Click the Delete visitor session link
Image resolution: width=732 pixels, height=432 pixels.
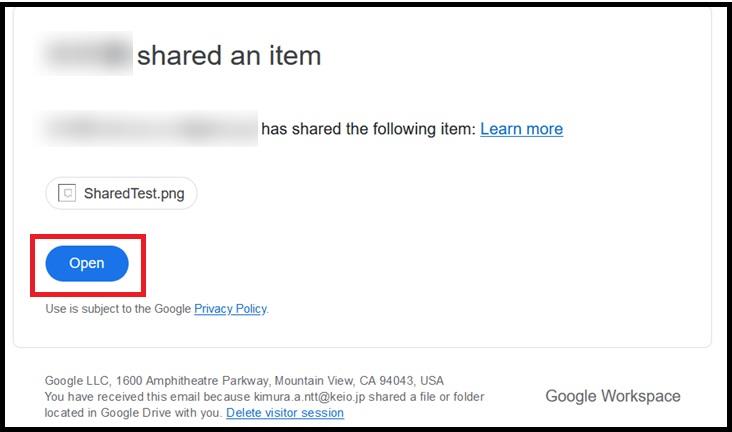coord(285,413)
